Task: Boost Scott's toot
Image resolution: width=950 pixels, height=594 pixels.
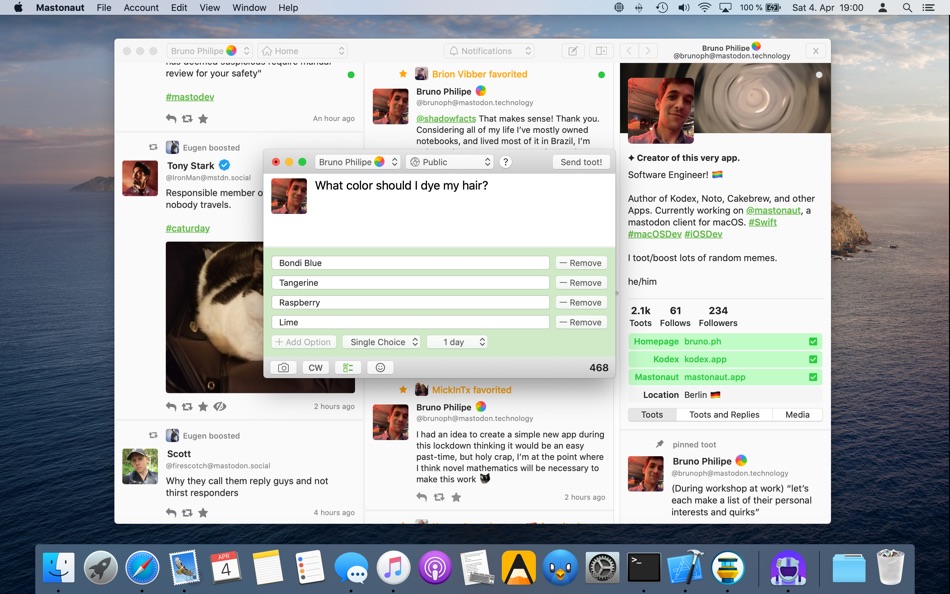Action: [187, 513]
